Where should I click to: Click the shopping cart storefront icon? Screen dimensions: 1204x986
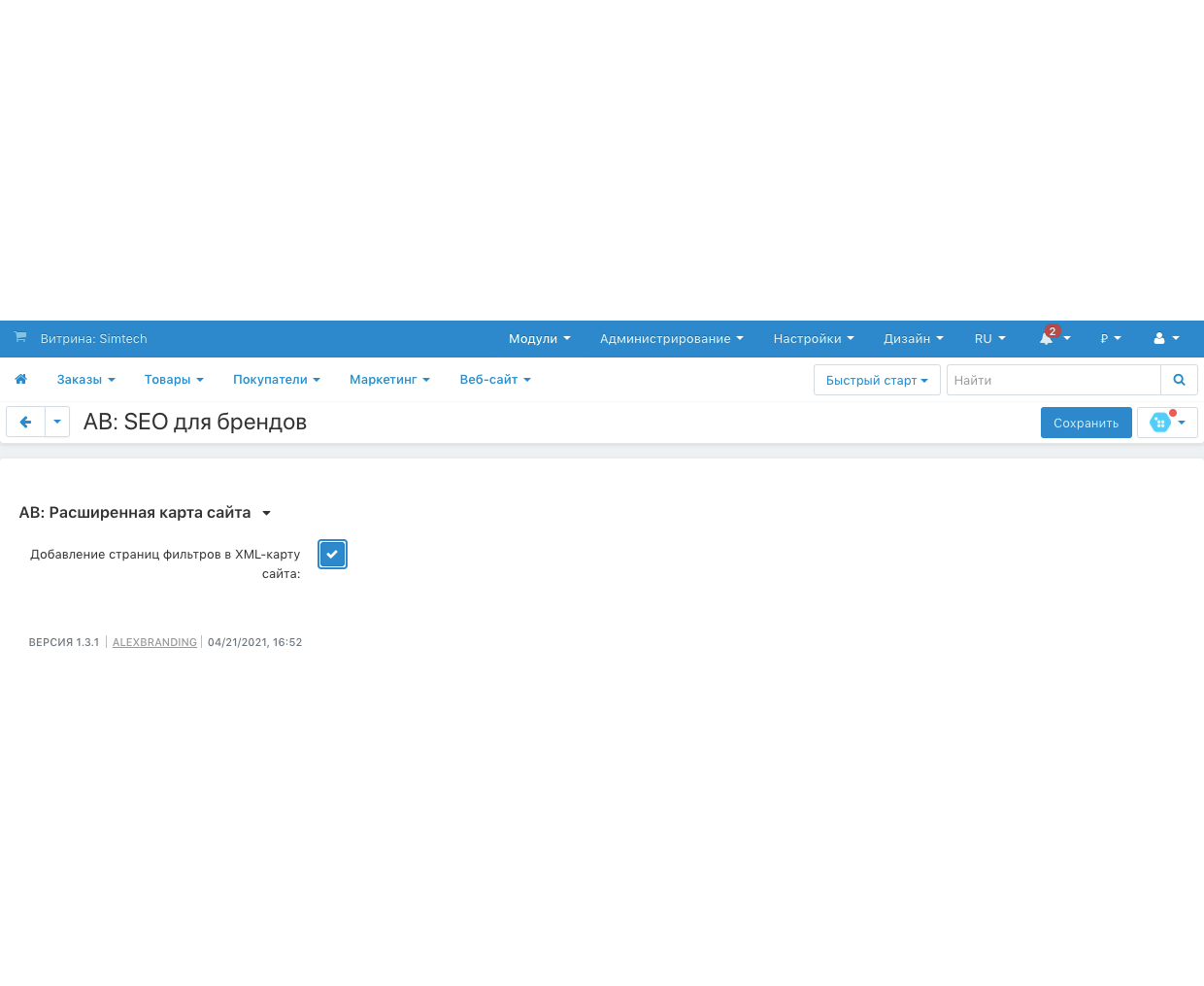tap(20, 337)
